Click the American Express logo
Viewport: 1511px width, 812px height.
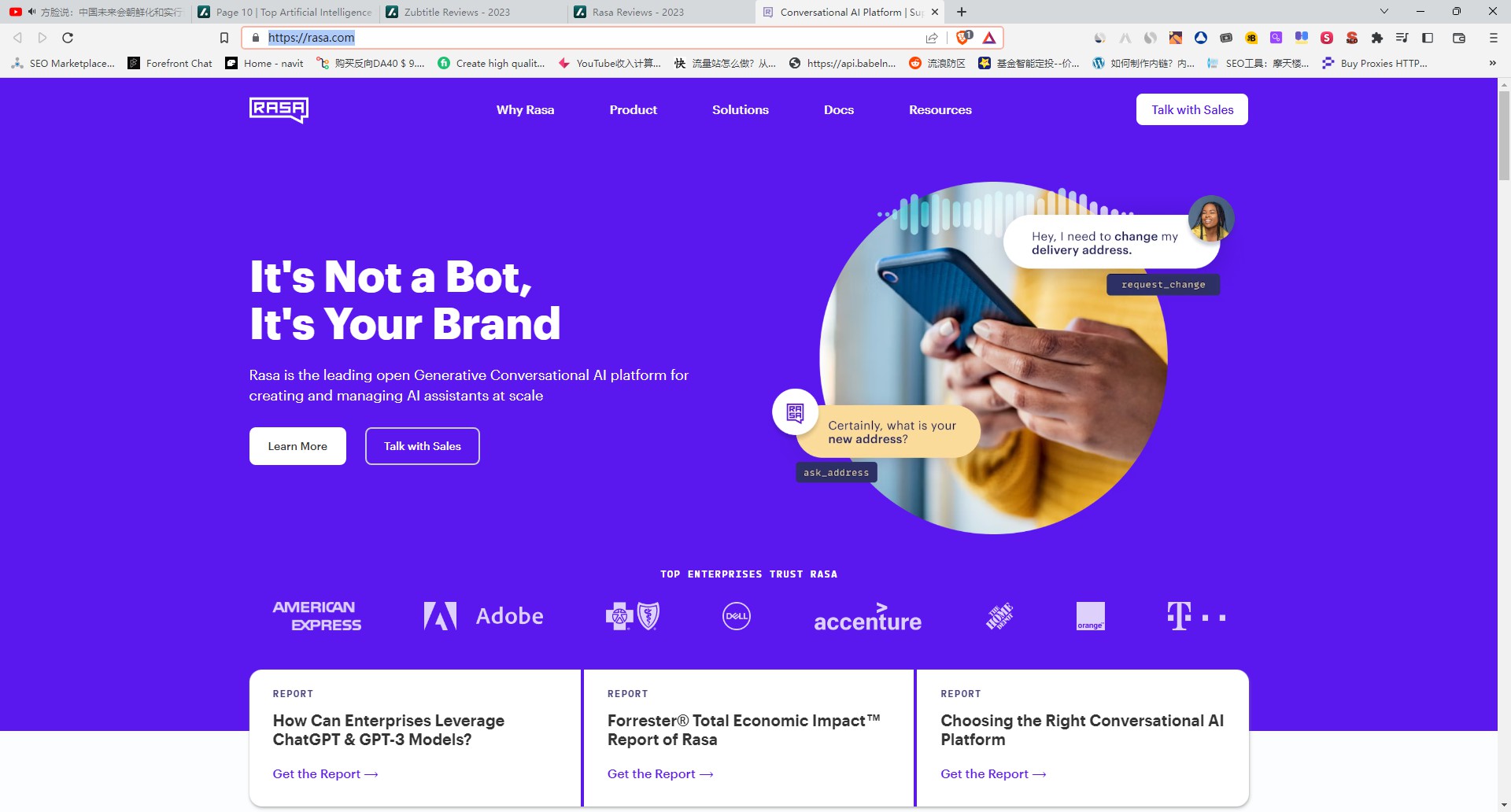coord(317,616)
